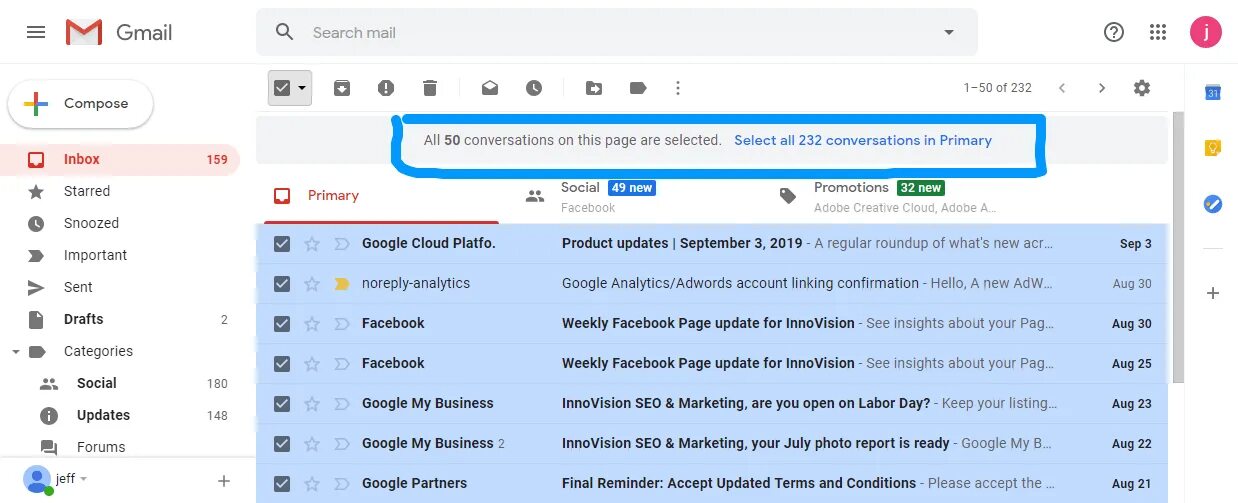Open the Google apps grid
The width and height of the screenshot is (1238, 503).
(x=1158, y=32)
